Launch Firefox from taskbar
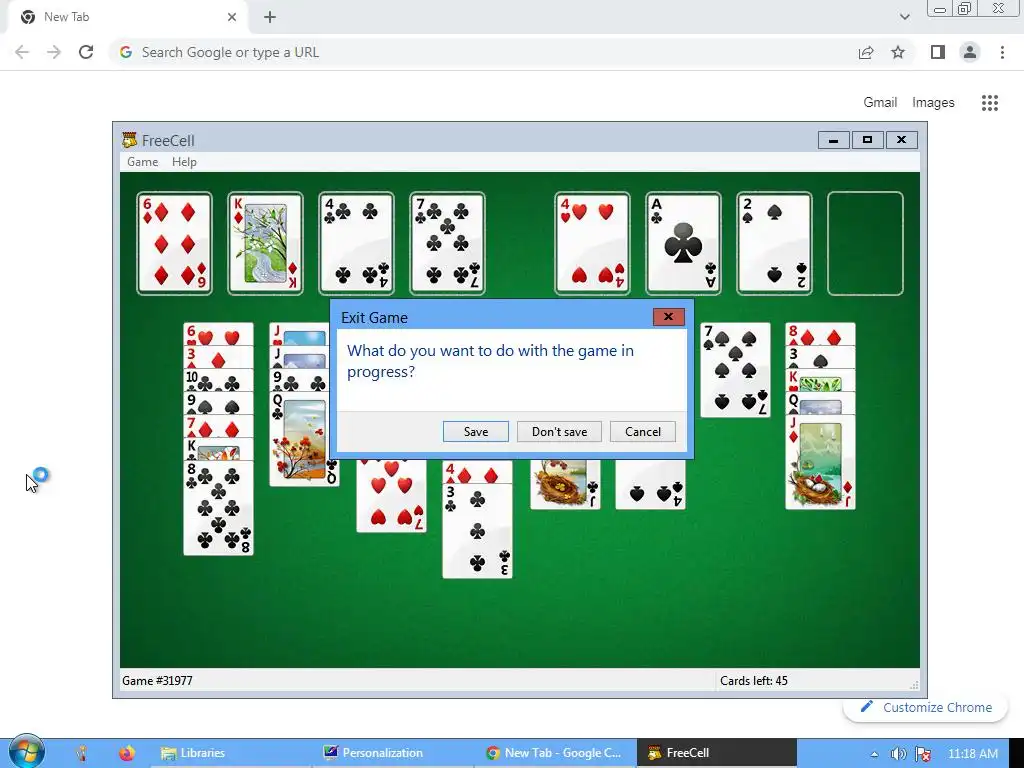Viewport: 1024px width, 768px height. point(127,753)
